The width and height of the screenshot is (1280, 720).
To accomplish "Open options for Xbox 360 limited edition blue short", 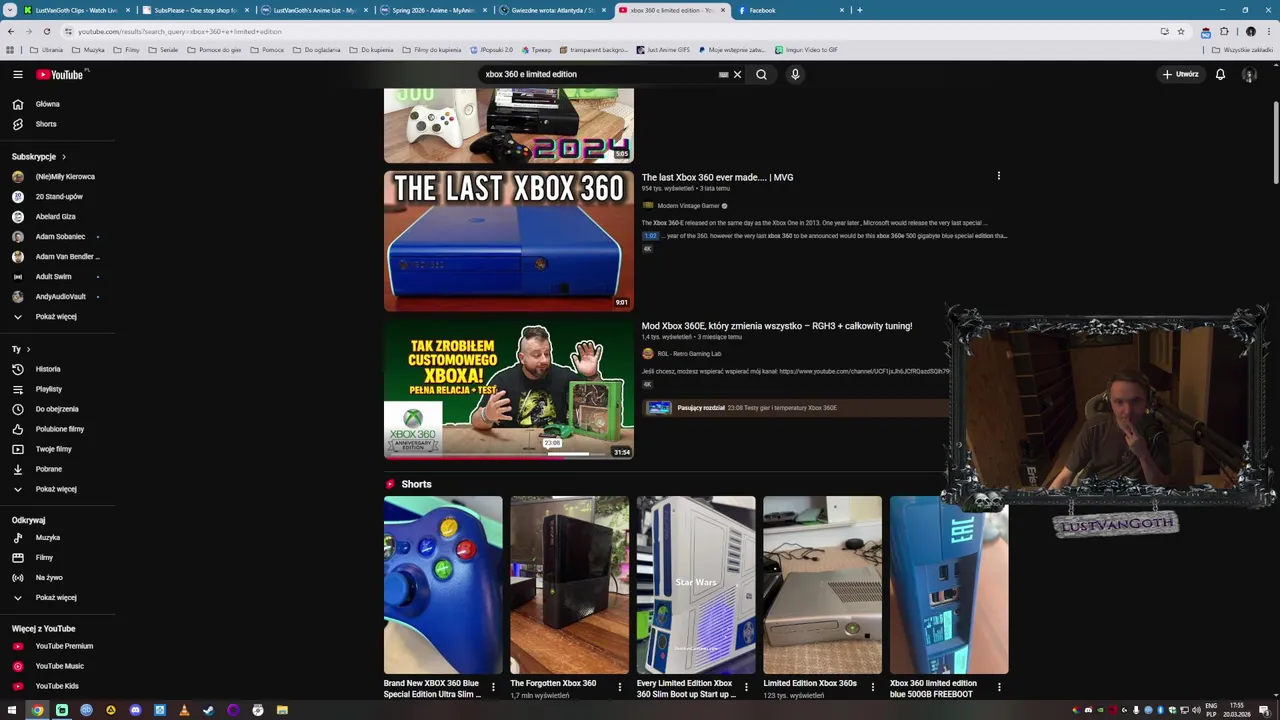I will [x=998, y=688].
